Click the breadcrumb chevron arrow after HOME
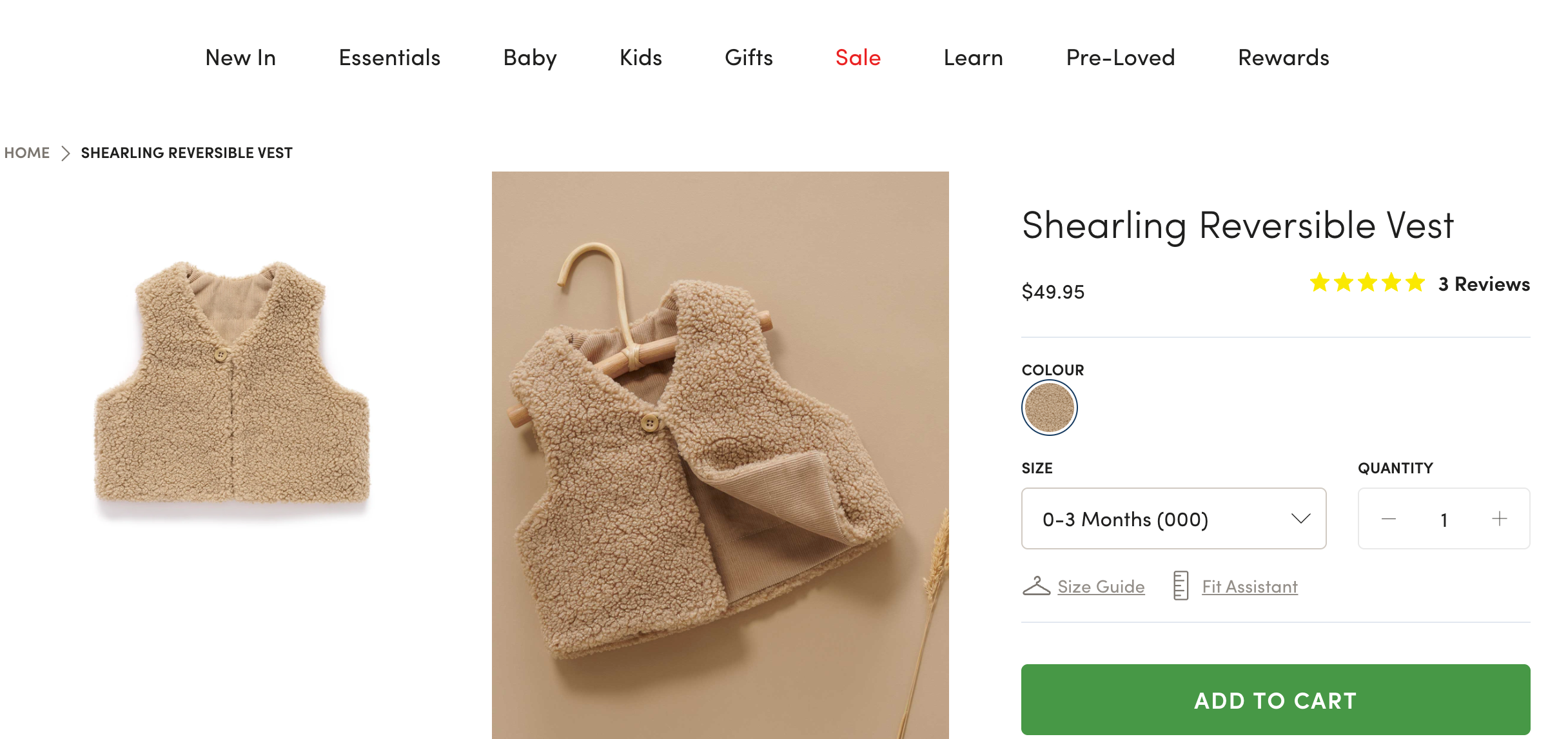 coord(65,153)
